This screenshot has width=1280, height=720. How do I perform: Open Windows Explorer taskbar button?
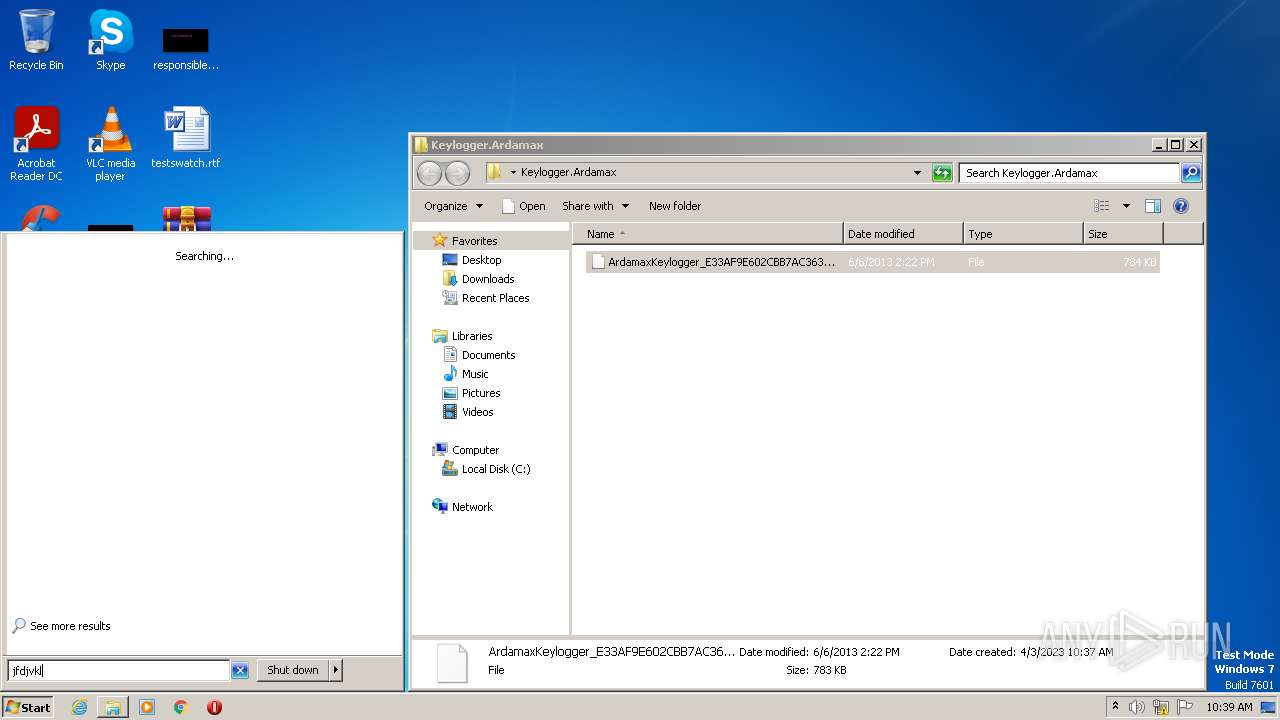[x=113, y=707]
